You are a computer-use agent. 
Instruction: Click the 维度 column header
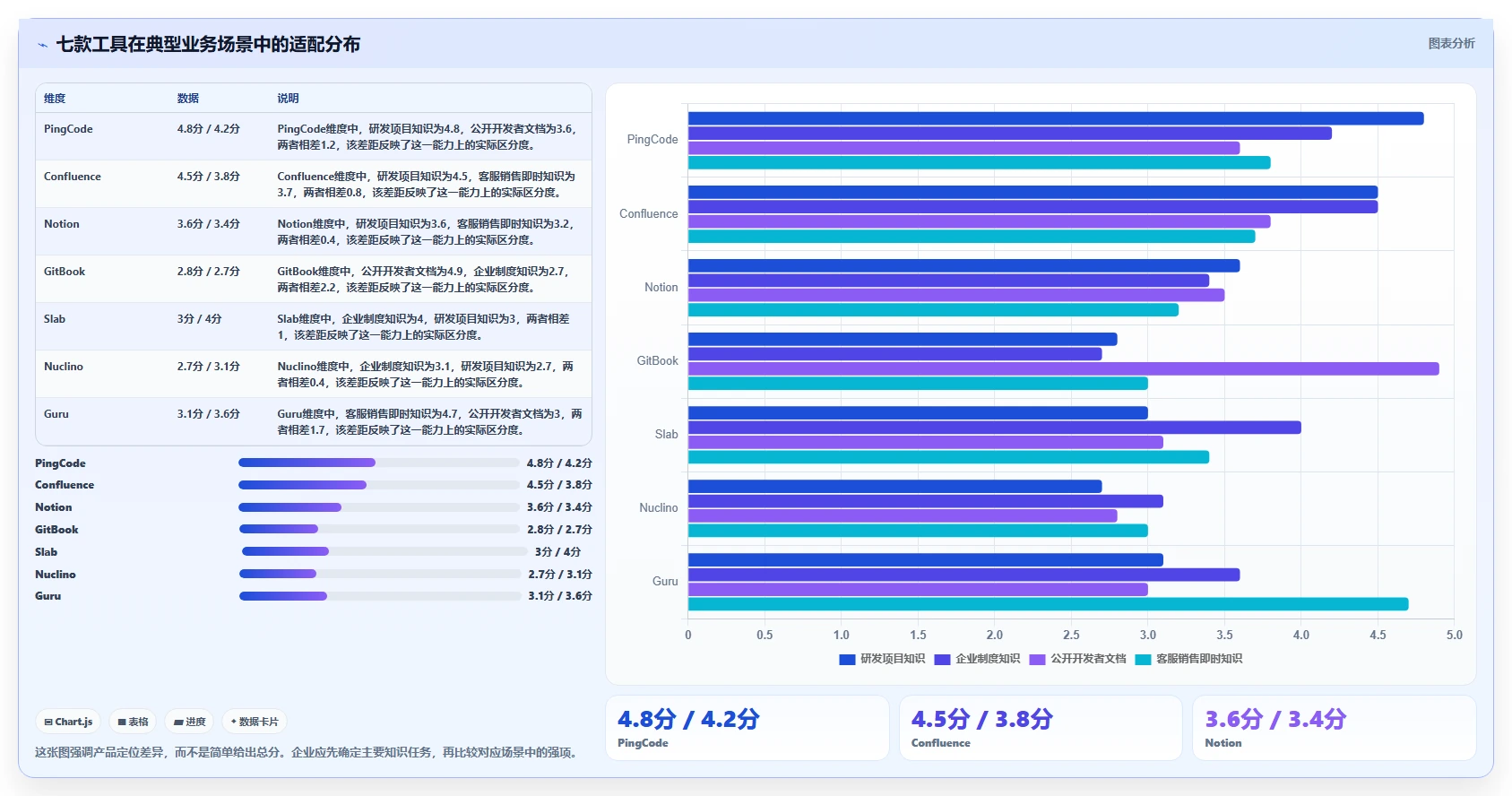click(x=55, y=99)
